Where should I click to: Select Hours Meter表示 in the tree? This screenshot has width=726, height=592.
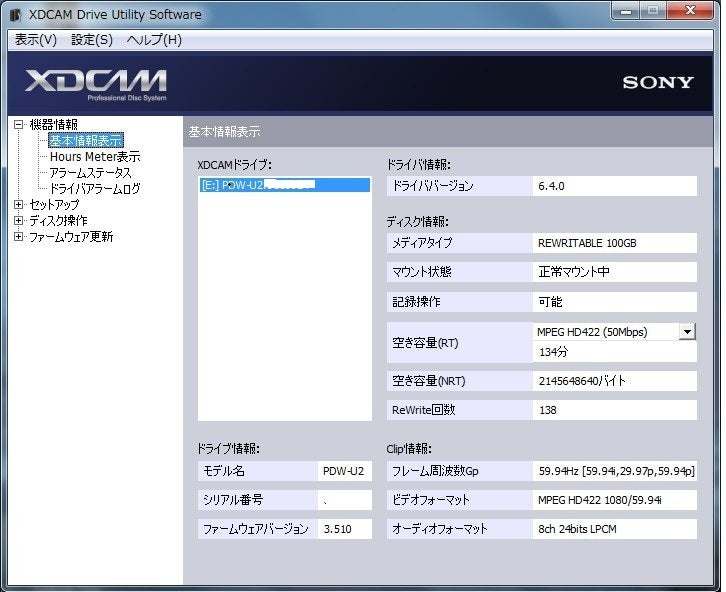[x=95, y=156]
